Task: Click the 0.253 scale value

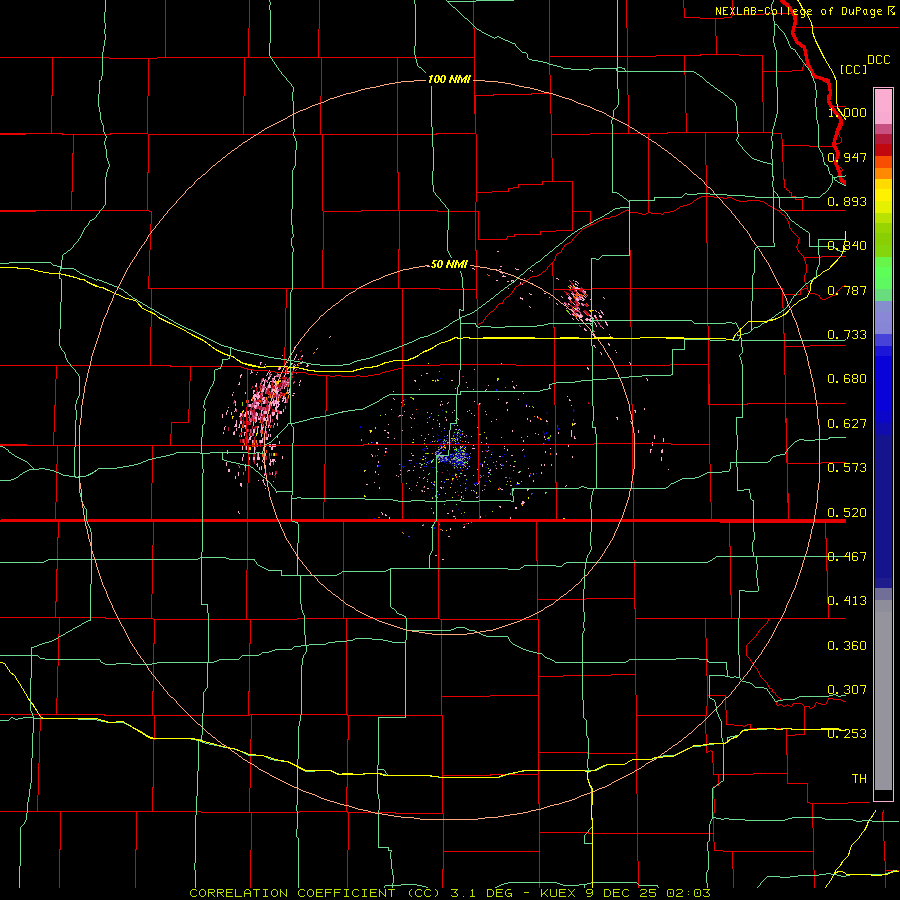Action: [x=847, y=734]
